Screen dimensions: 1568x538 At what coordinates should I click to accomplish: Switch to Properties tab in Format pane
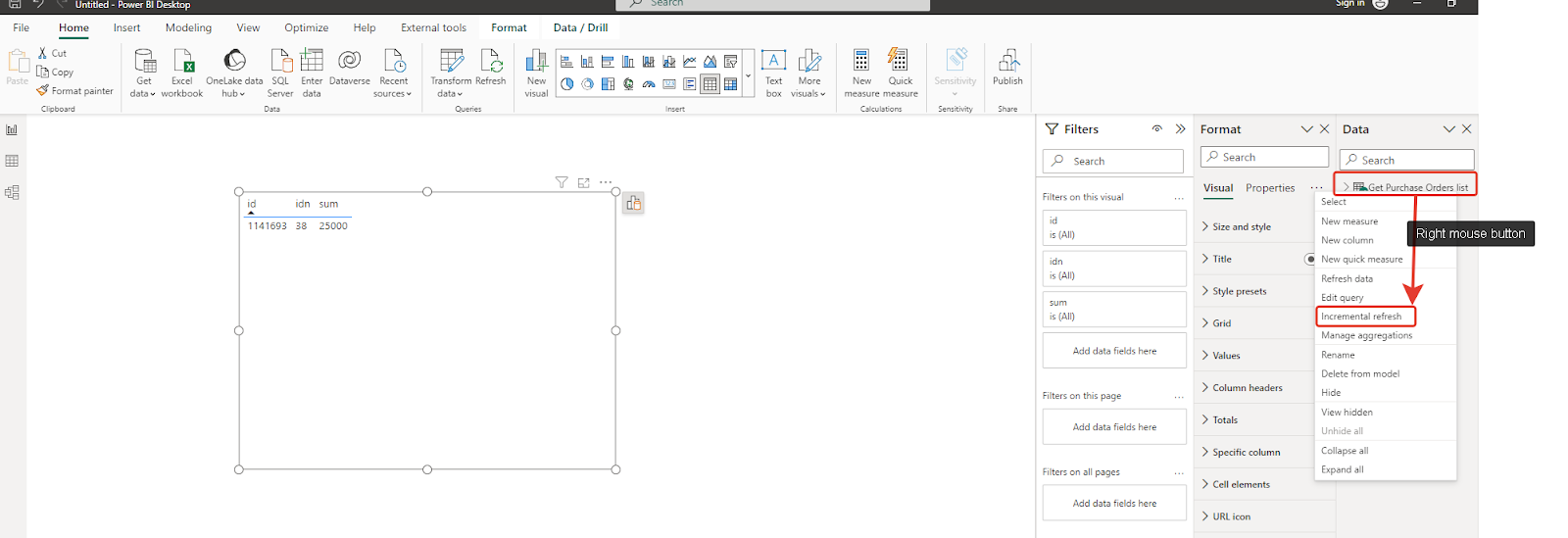(1270, 188)
